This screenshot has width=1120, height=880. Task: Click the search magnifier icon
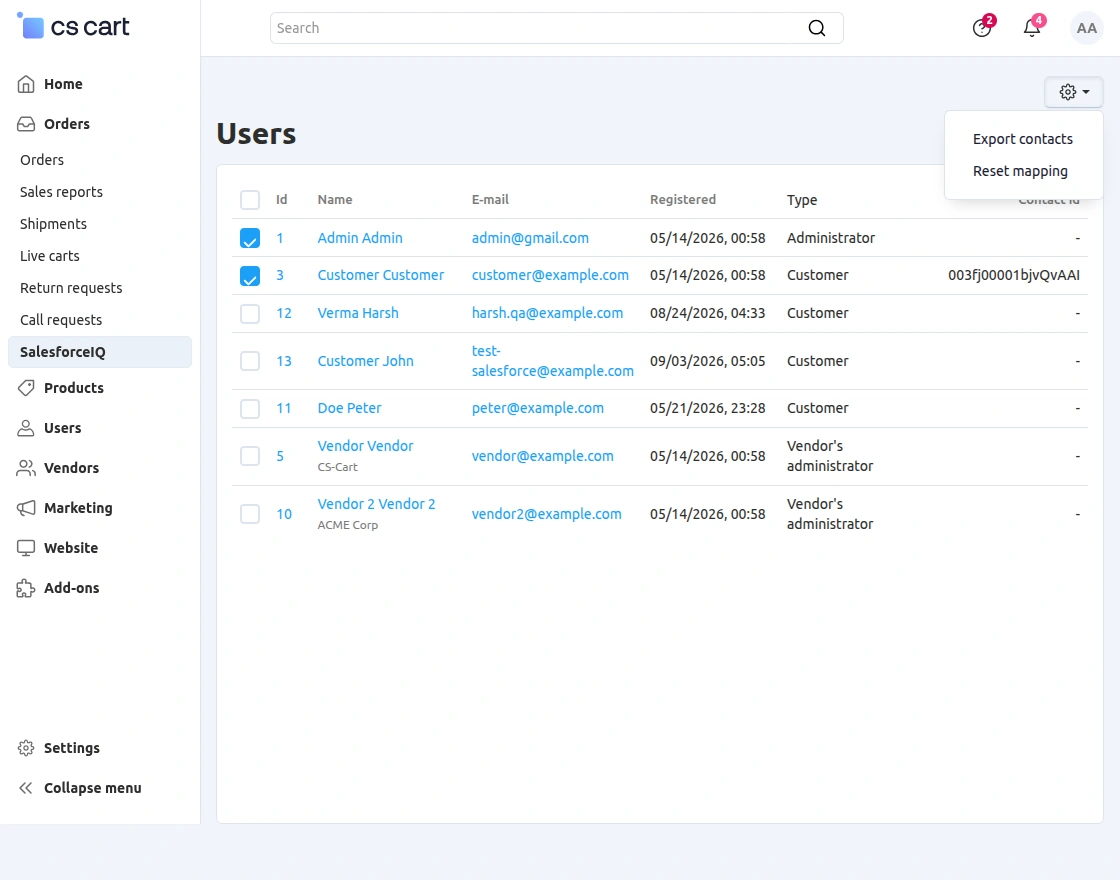point(816,28)
